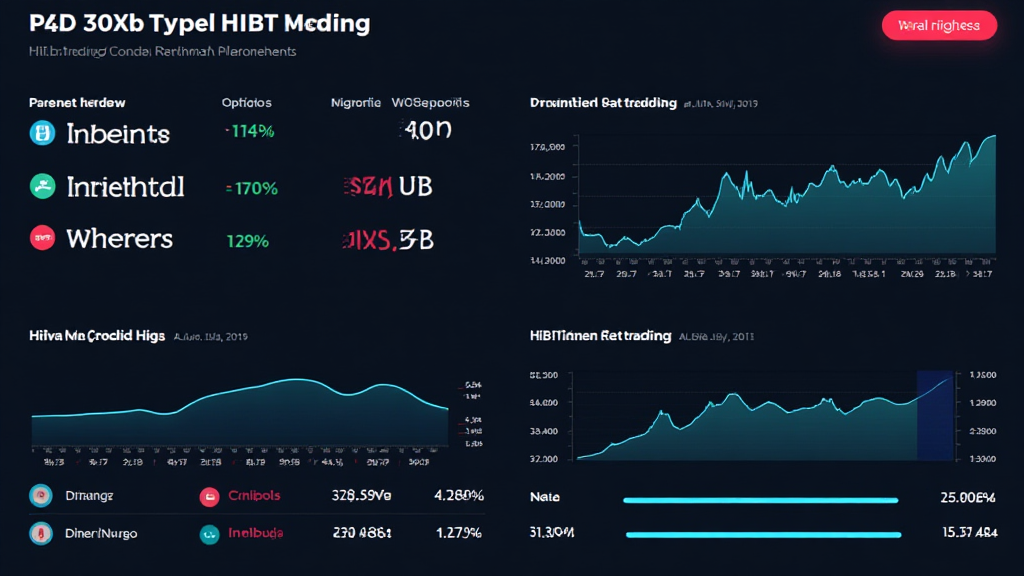Click the red Wherers icon
The image size is (1024, 576).
pyautogui.click(x=42, y=238)
